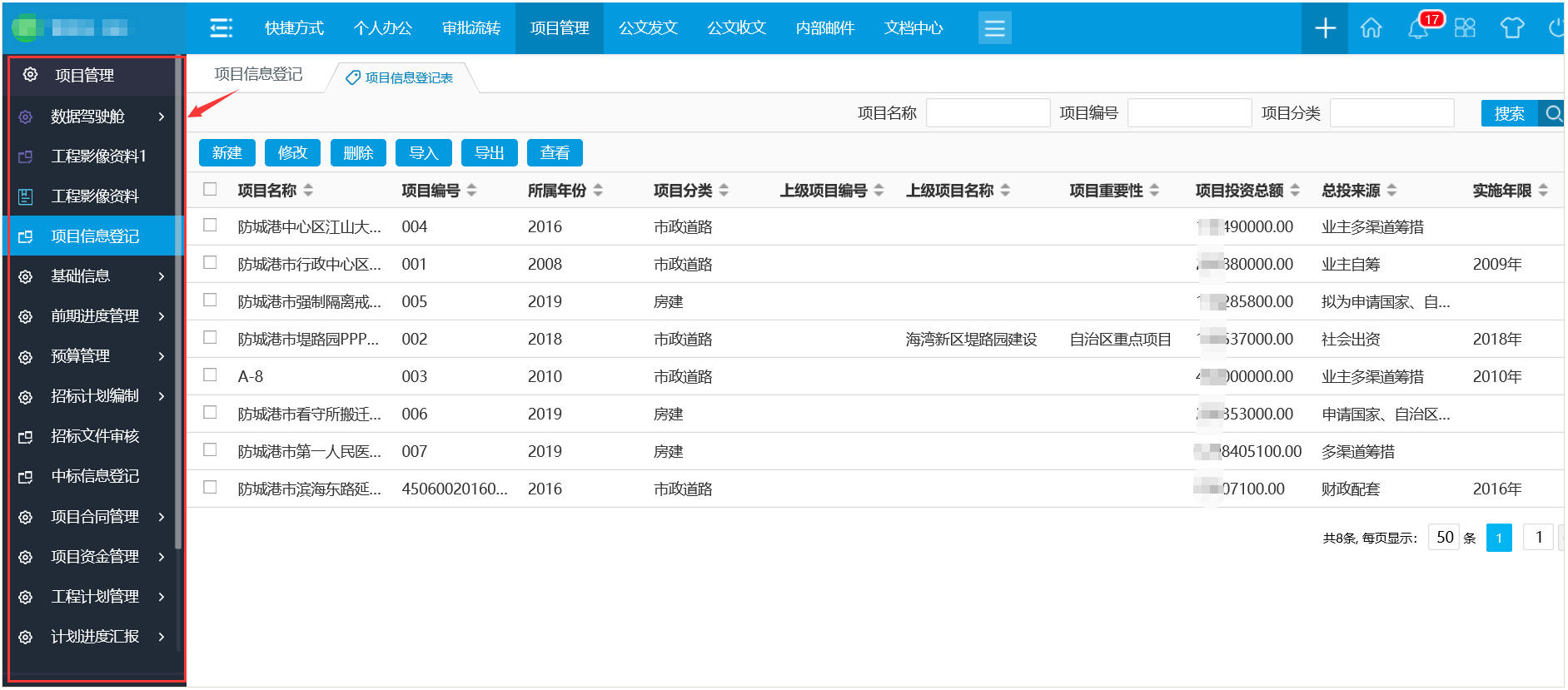Viewport: 1568px width, 690px height.
Task: Open the notification bell with 17 badge
Action: tap(1418, 28)
